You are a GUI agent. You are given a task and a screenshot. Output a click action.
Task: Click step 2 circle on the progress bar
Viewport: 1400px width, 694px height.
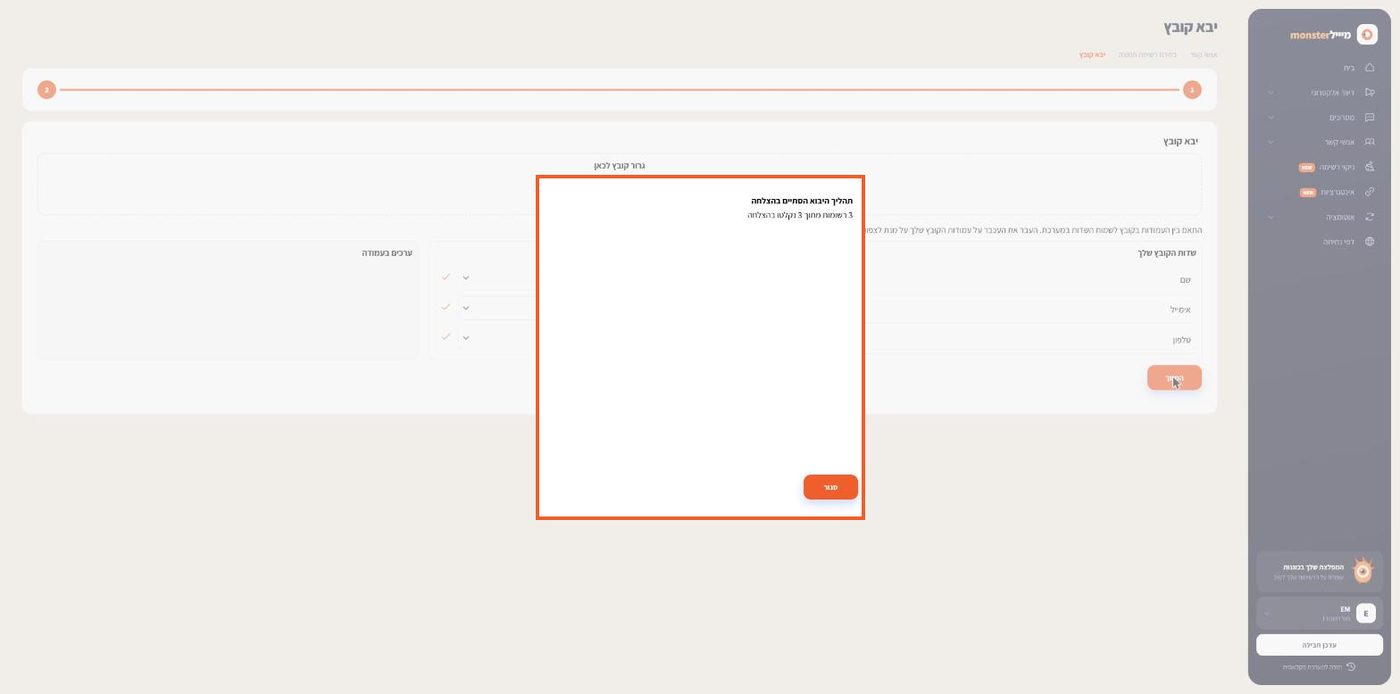coord(47,90)
